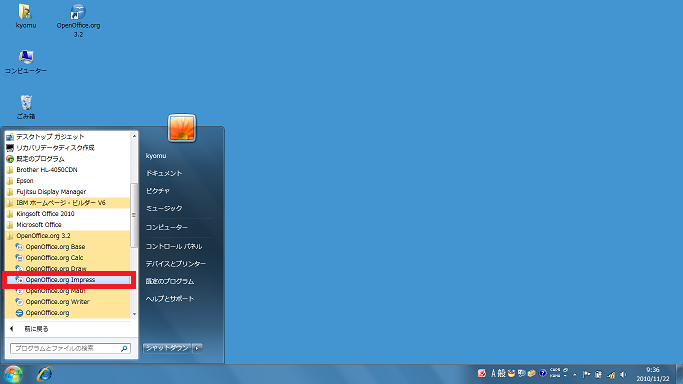This screenshot has width=683, height=384.
Task: Open the volume speaker tray icon
Action: 623,374
